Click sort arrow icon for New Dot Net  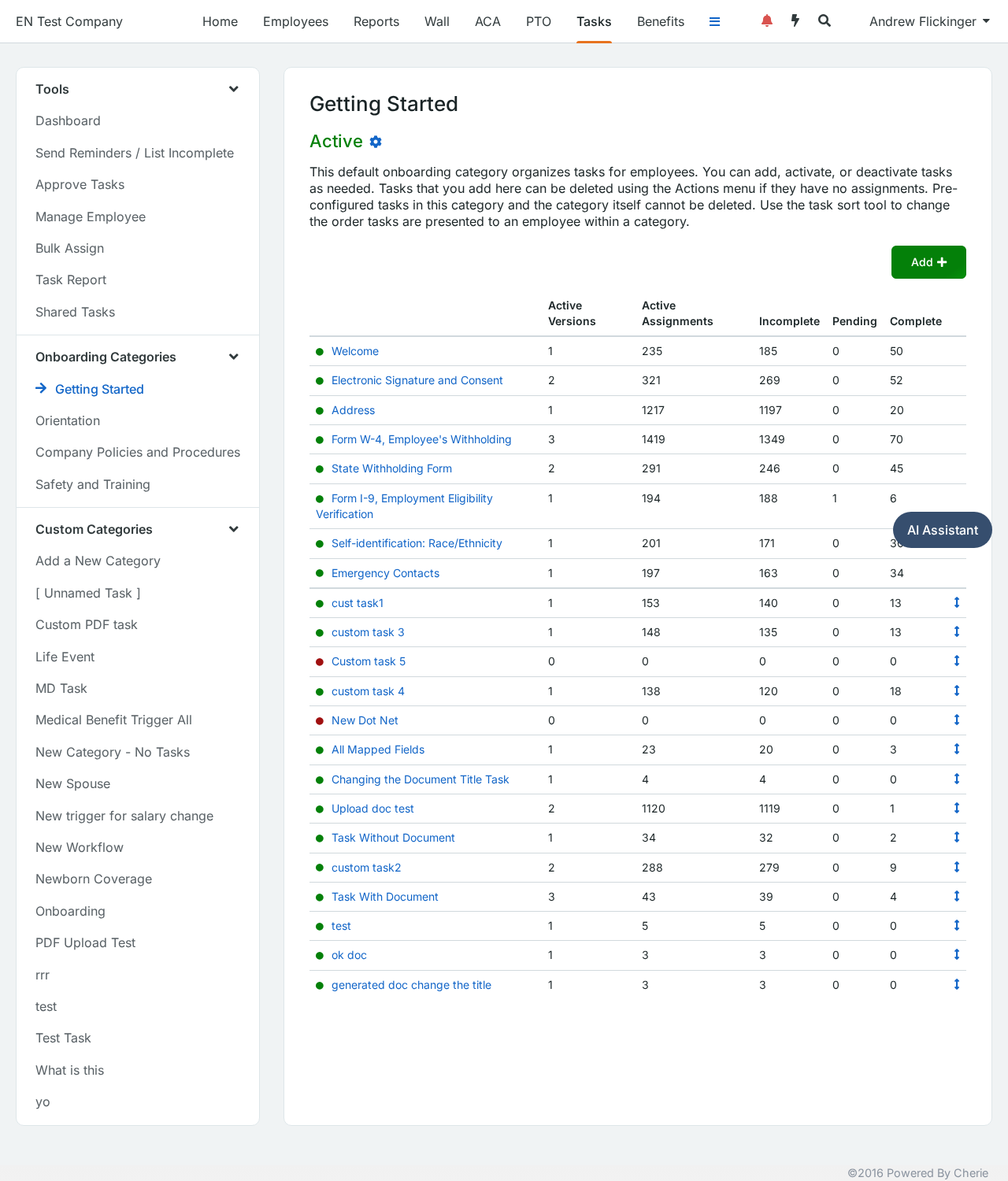(x=957, y=720)
